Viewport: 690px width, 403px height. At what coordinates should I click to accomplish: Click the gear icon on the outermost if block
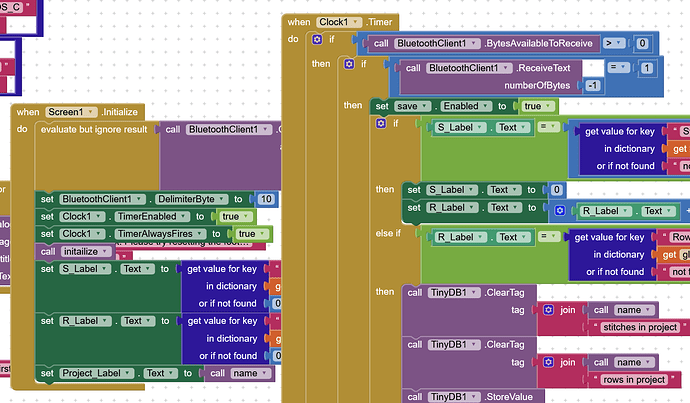(x=318, y=39)
